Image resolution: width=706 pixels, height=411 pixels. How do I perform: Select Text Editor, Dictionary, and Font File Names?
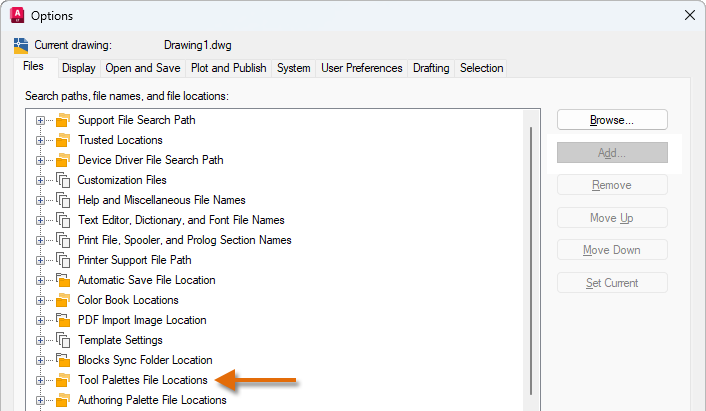pyautogui.click(x=181, y=220)
